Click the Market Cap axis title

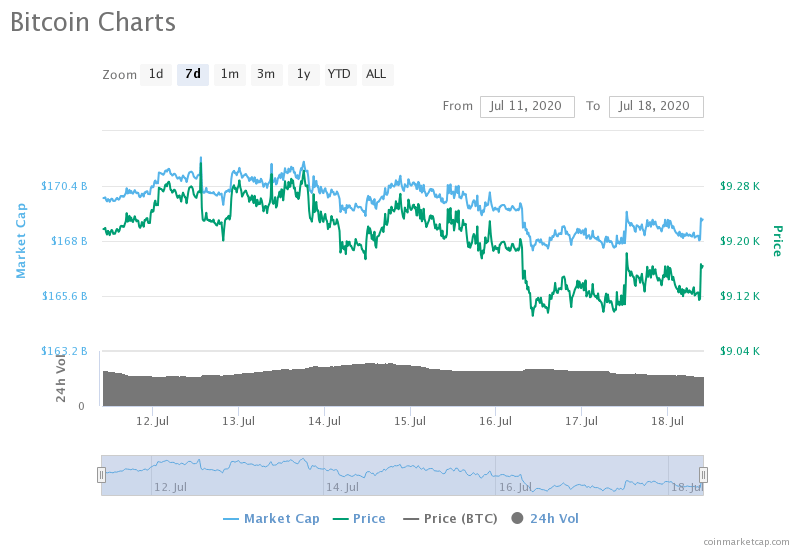[21, 241]
